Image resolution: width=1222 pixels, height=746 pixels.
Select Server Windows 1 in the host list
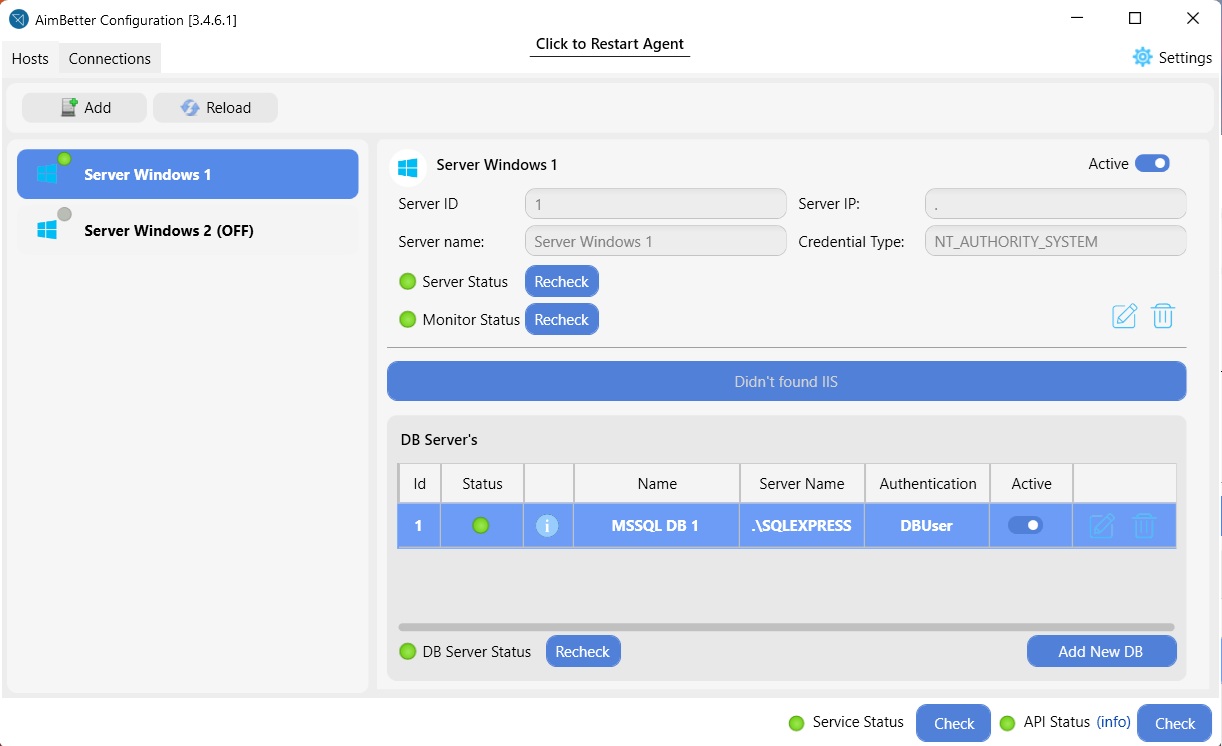pos(188,174)
